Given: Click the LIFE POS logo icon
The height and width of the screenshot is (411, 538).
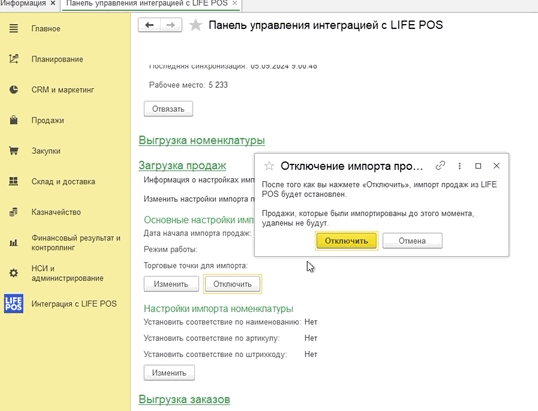Looking at the screenshot, I should click(x=13, y=304).
